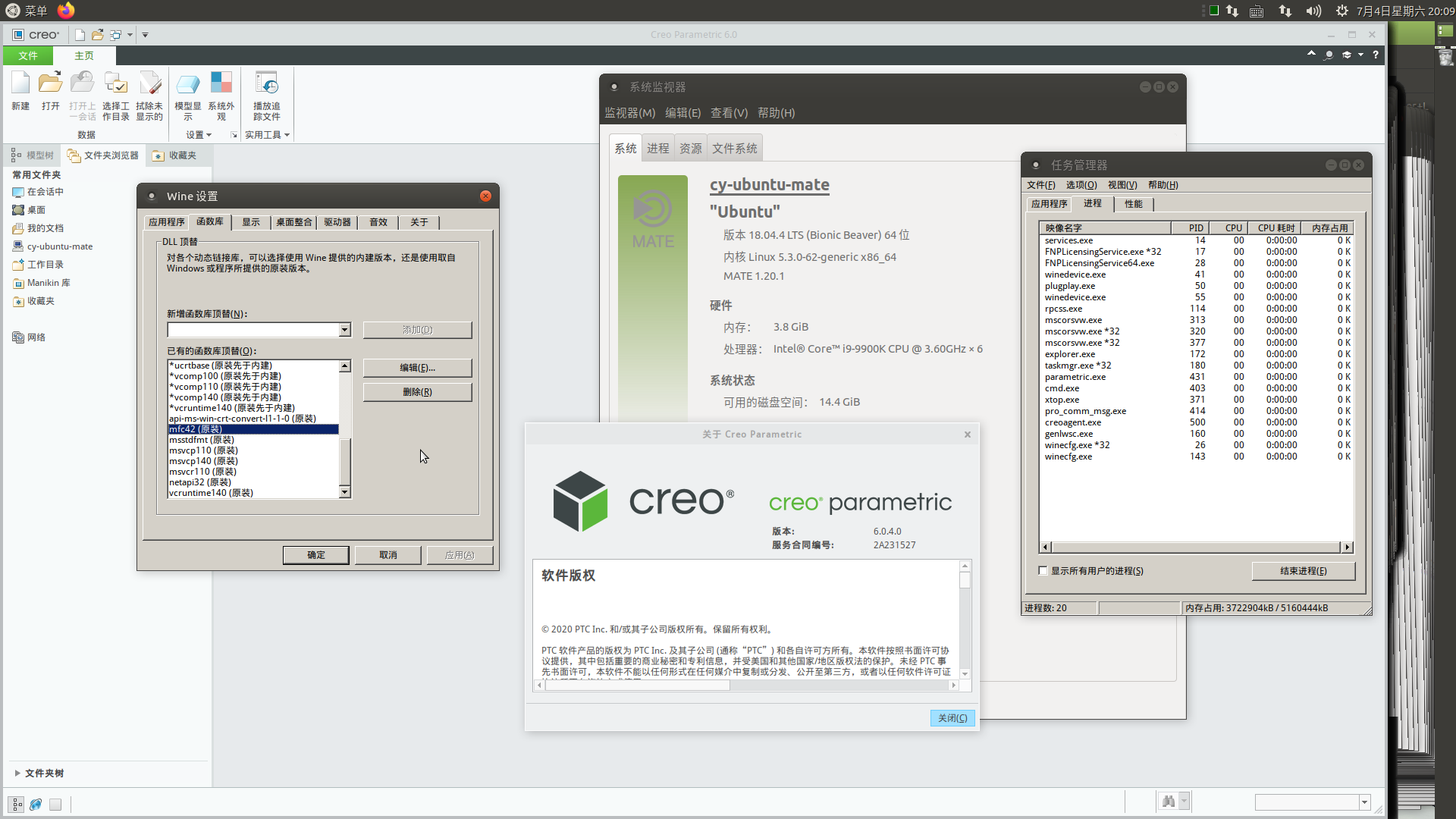Open the Utilities (实用工具) group dropdown
The image size is (1456, 819).
coord(267,135)
